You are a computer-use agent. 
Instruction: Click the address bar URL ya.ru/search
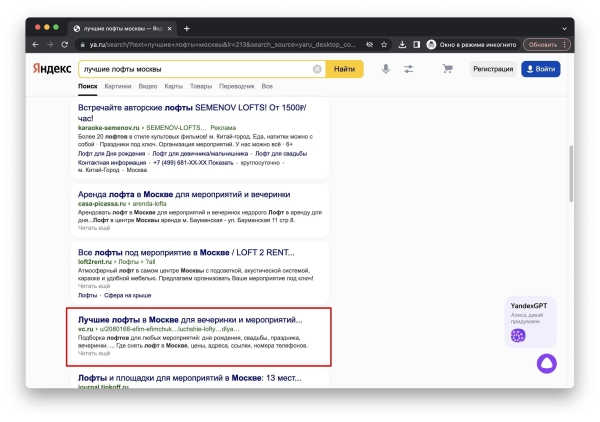pyautogui.click(x=223, y=45)
